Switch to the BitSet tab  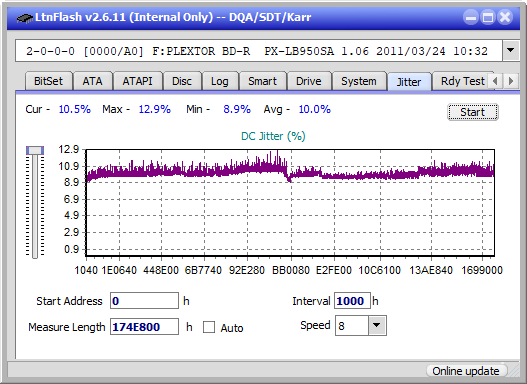pos(48,81)
